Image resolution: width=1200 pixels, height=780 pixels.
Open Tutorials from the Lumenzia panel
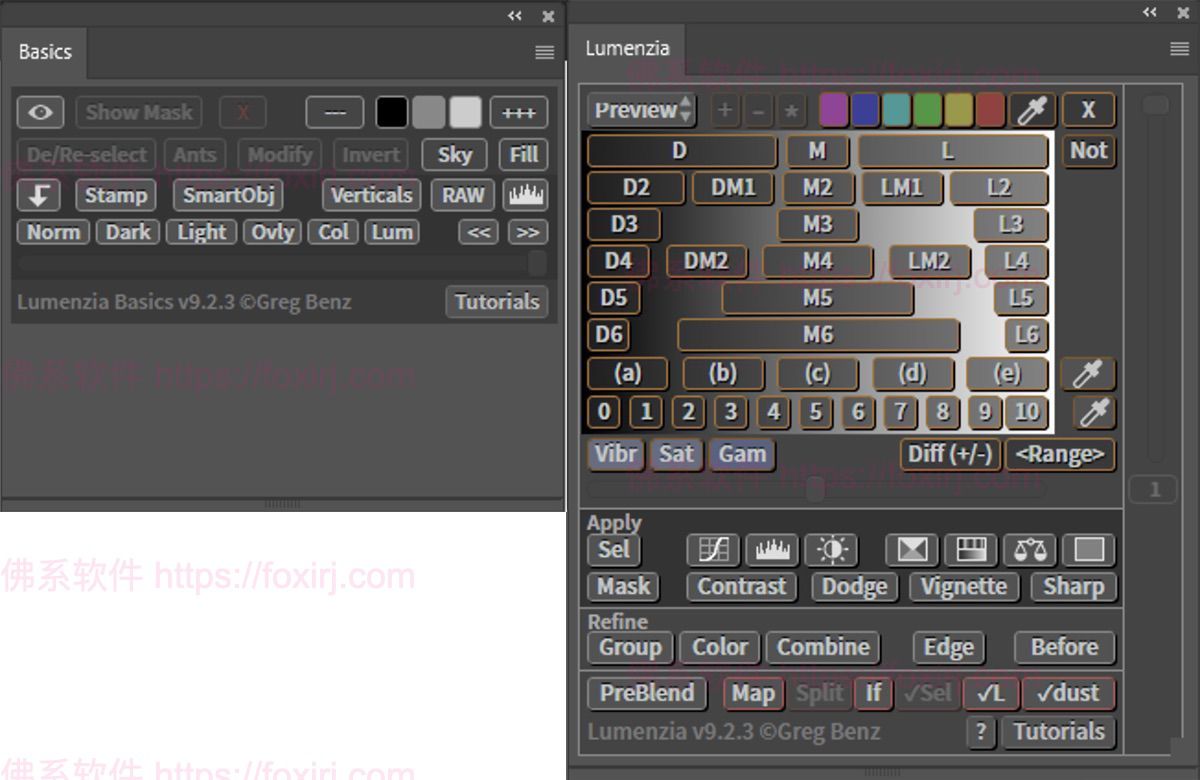point(1059,731)
